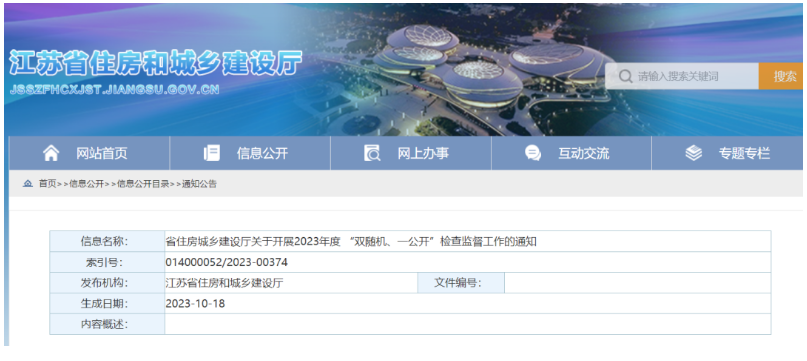Screen dimensions: 807x361
Task: Click the 发布机构 label cell
Action: [107, 283]
